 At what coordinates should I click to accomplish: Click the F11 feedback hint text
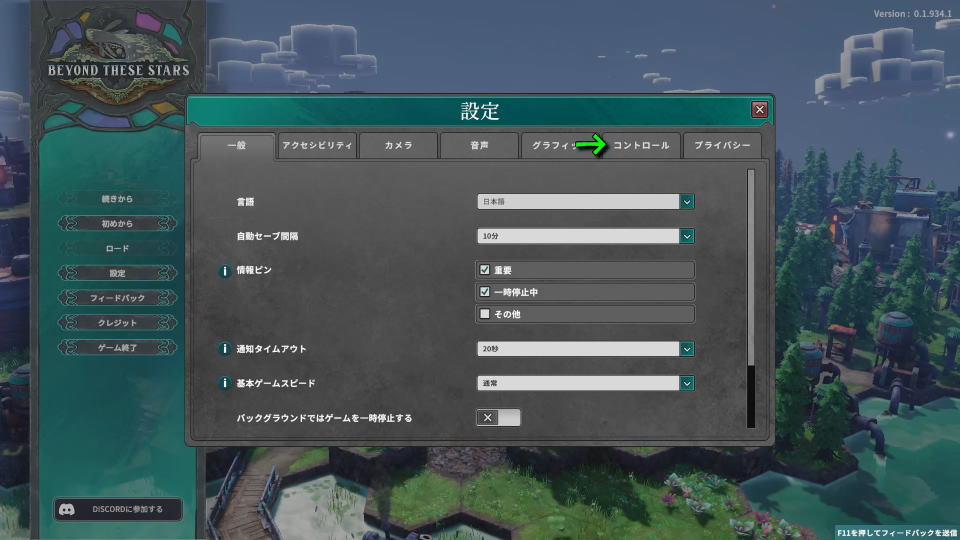click(896, 533)
